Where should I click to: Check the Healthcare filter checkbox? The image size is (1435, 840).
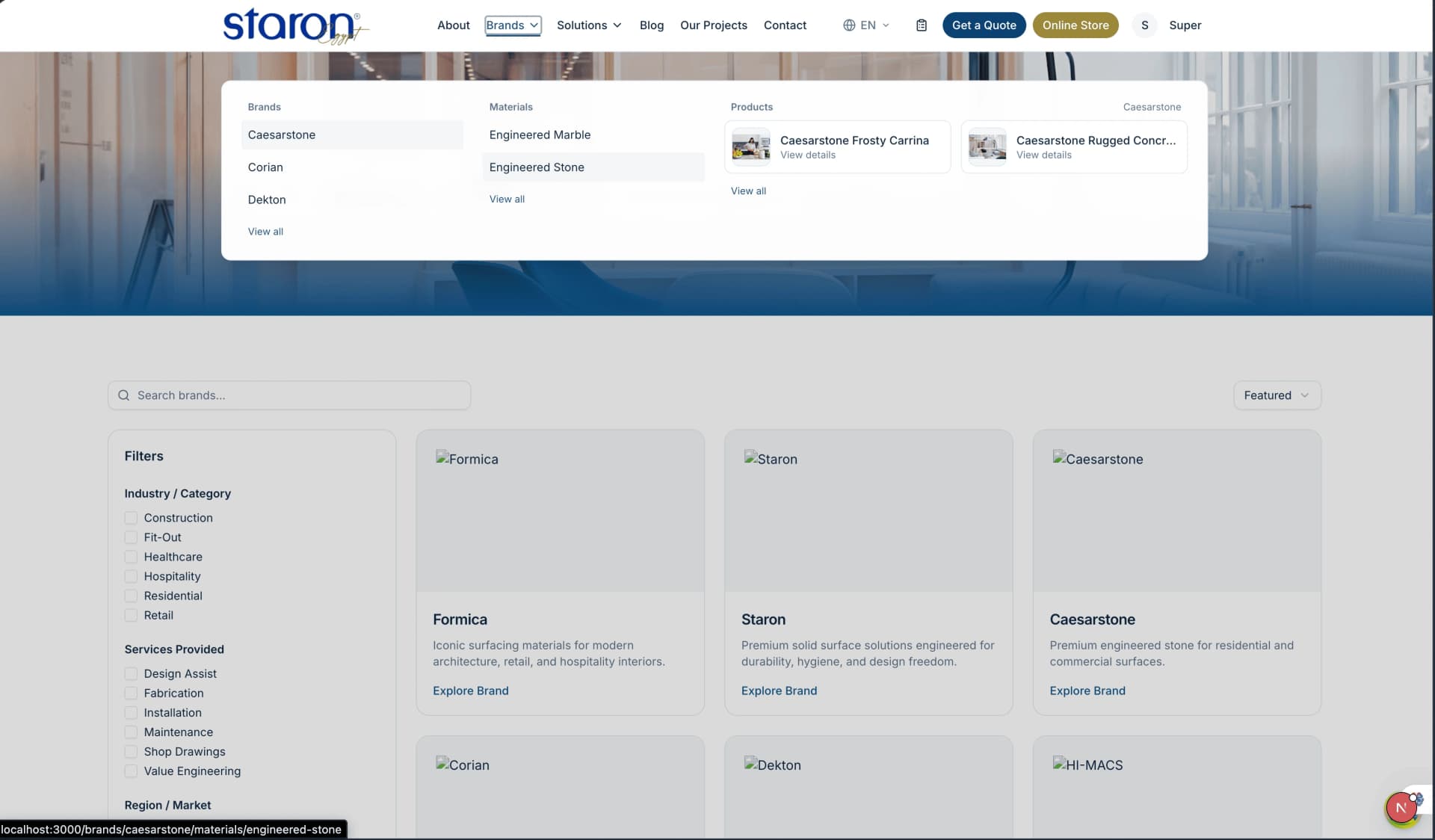click(x=131, y=557)
